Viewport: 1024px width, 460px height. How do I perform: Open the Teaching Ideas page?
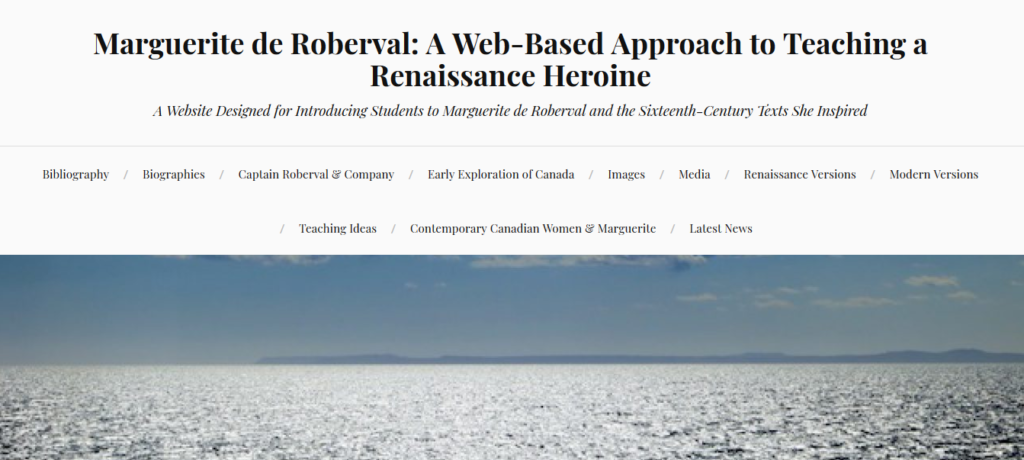click(337, 228)
